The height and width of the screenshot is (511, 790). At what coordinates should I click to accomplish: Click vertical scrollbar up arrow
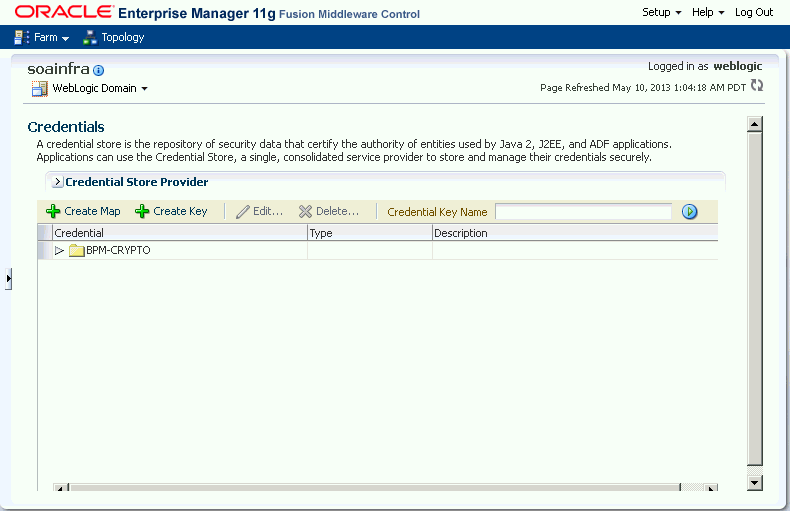[x=755, y=124]
